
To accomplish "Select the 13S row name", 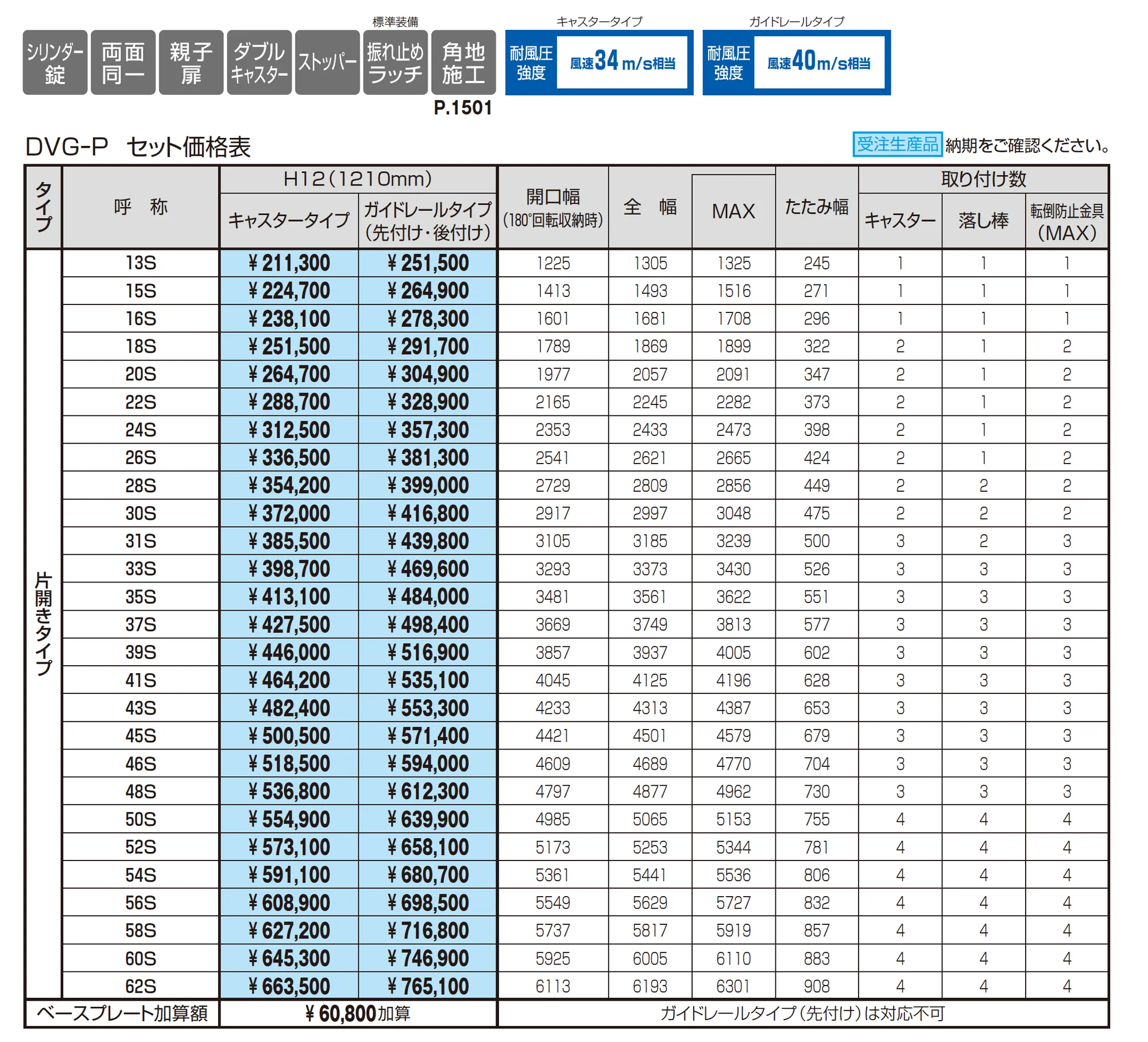I will tap(141, 263).
